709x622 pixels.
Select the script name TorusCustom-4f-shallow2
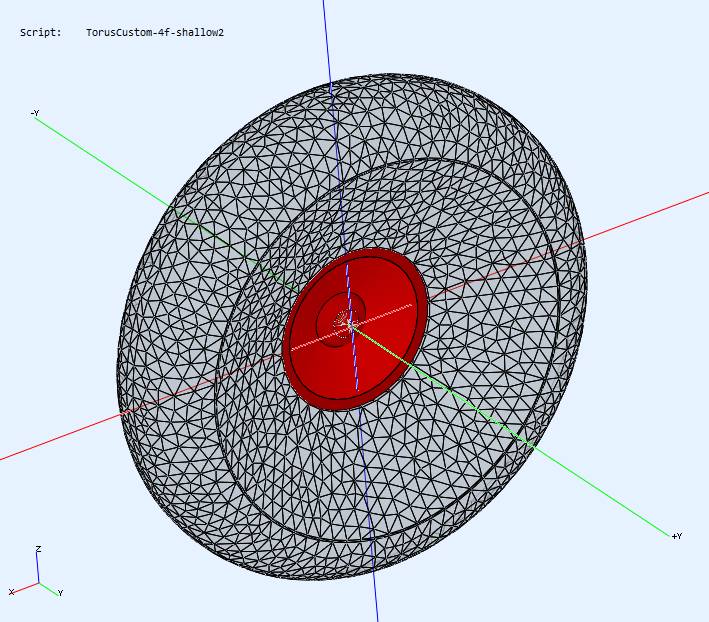coord(155,33)
